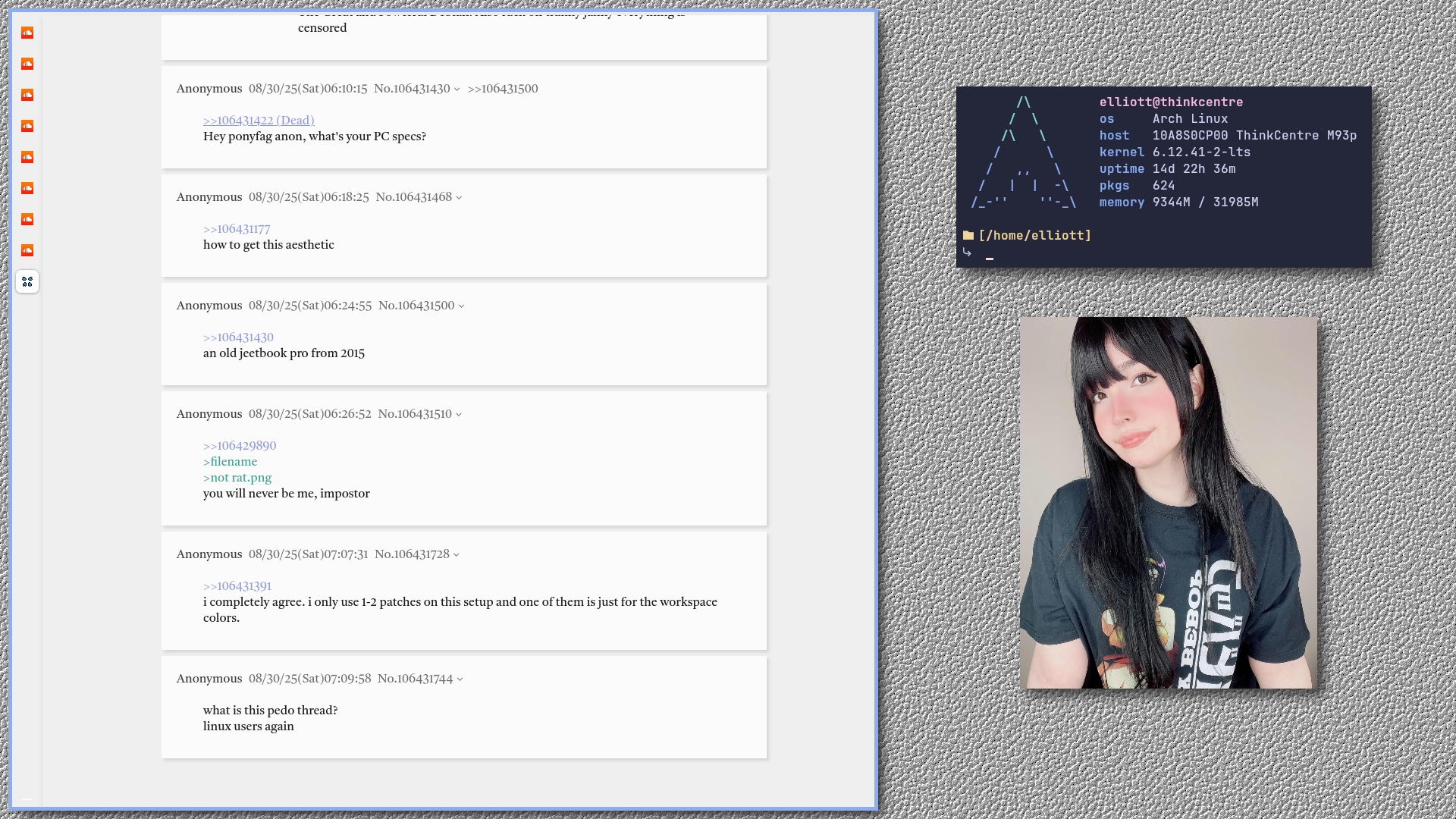Click post number No.106431468
This screenshot has height=819, width=1456.
(x=414, y=197)
